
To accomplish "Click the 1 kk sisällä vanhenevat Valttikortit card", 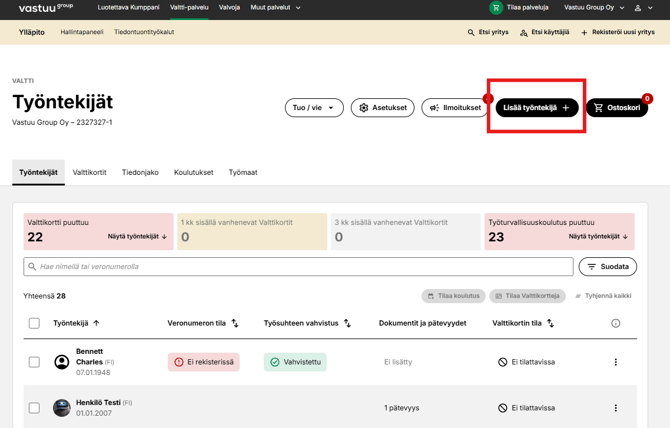I will click(x=252, y=232).
